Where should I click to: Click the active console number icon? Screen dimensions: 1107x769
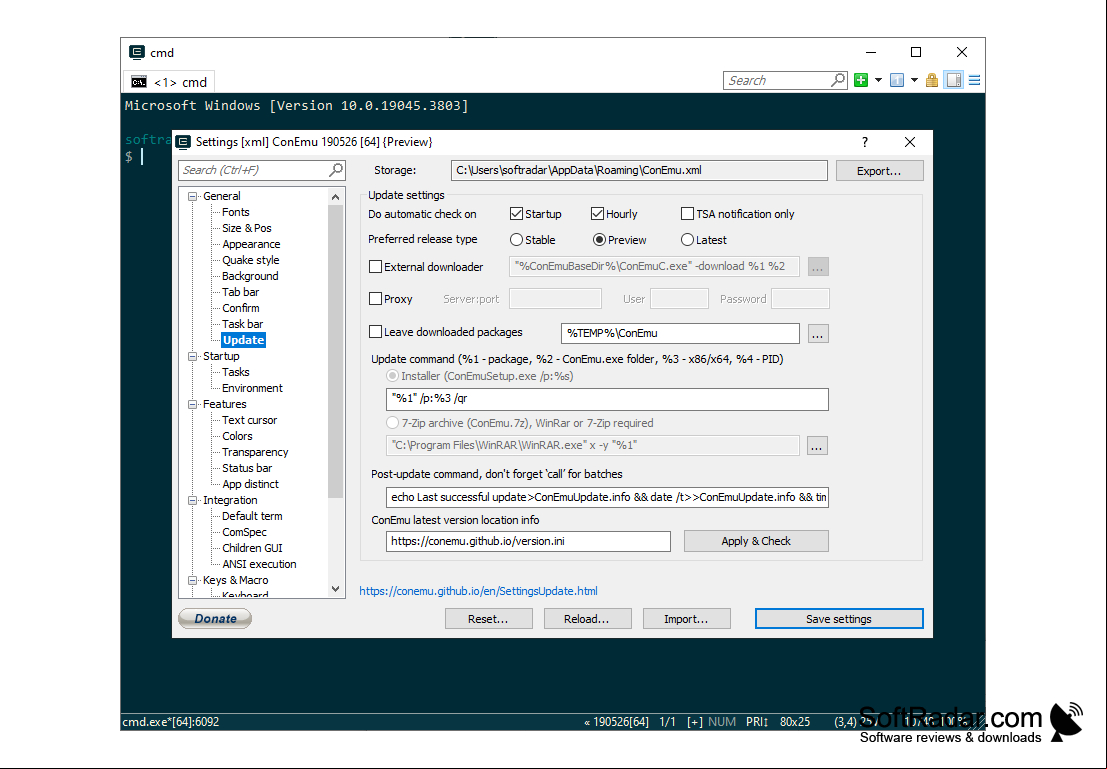coord(897,81)
